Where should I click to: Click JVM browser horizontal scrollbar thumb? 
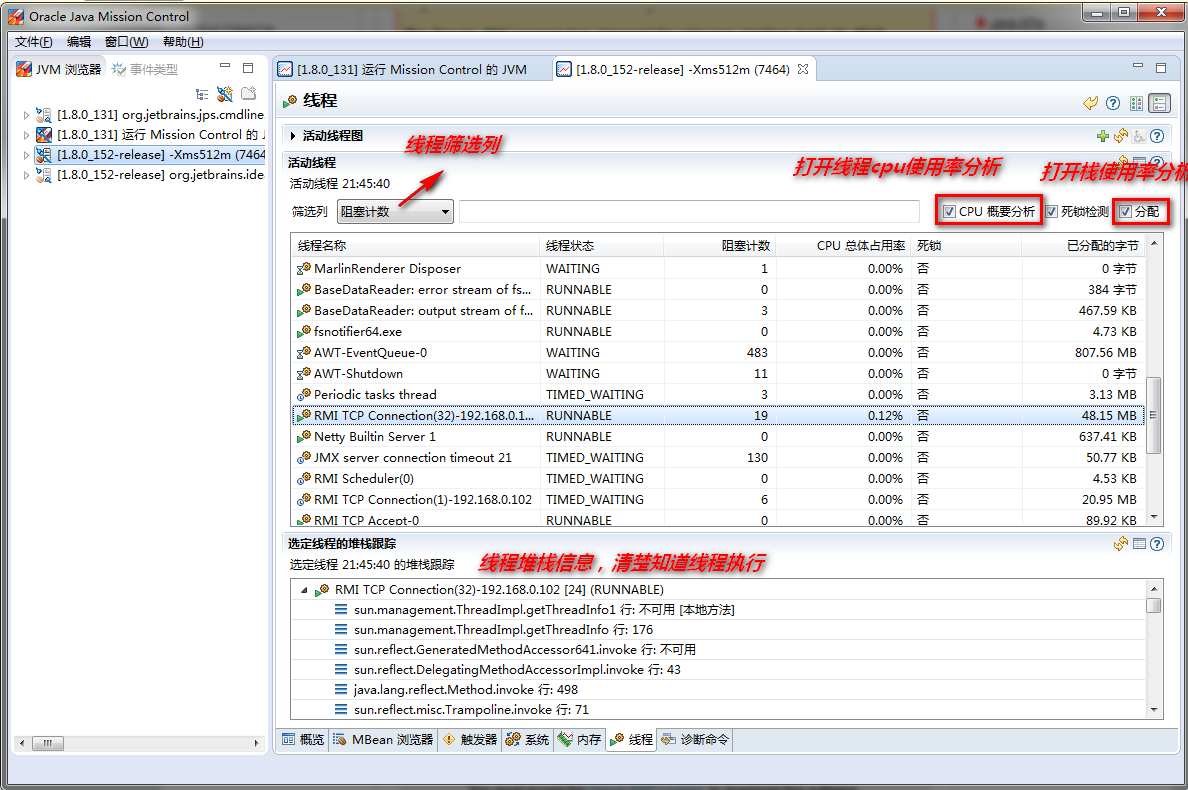[47, 744]
